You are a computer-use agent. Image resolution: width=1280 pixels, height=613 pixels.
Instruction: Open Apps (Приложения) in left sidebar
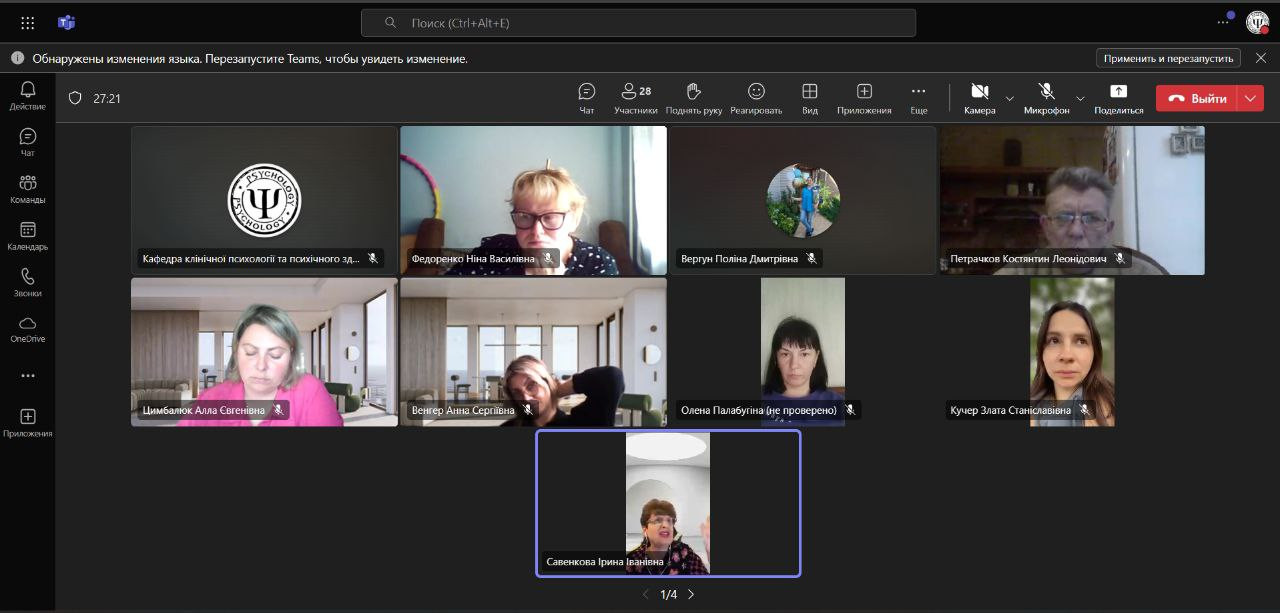[x=27, y=423]
